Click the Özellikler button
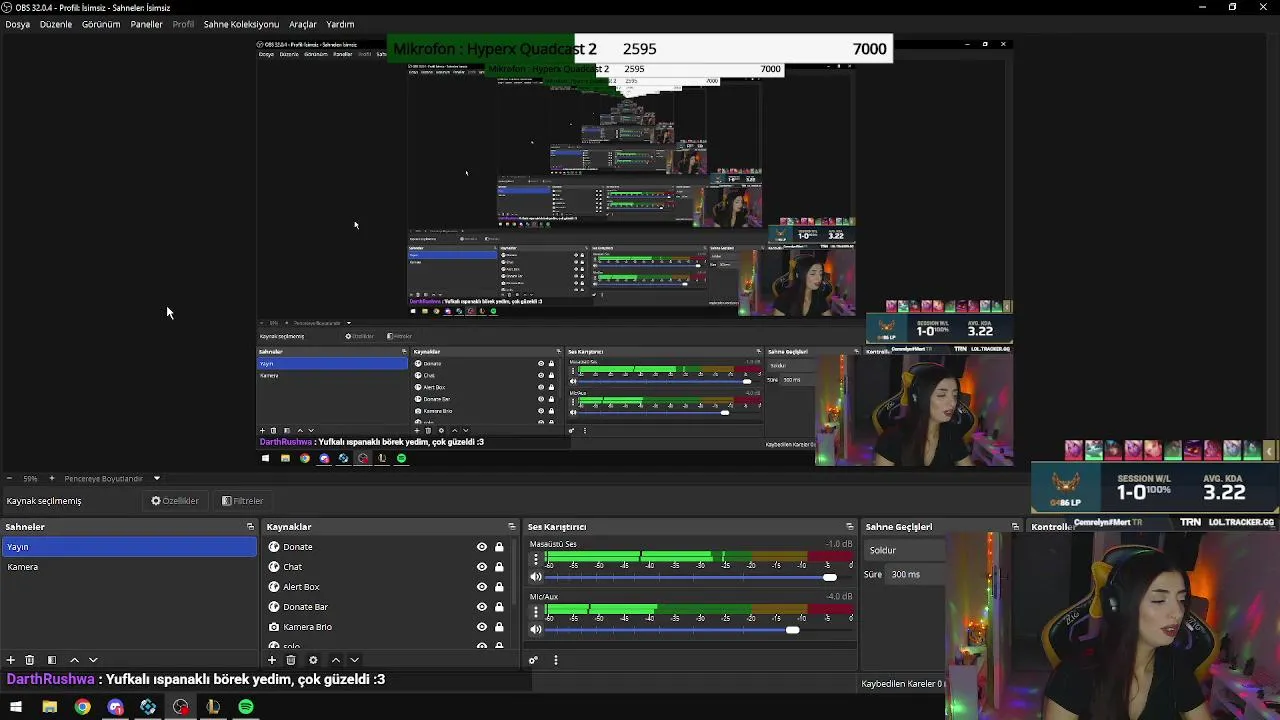 pyautogui.click(x=175, y=501)
